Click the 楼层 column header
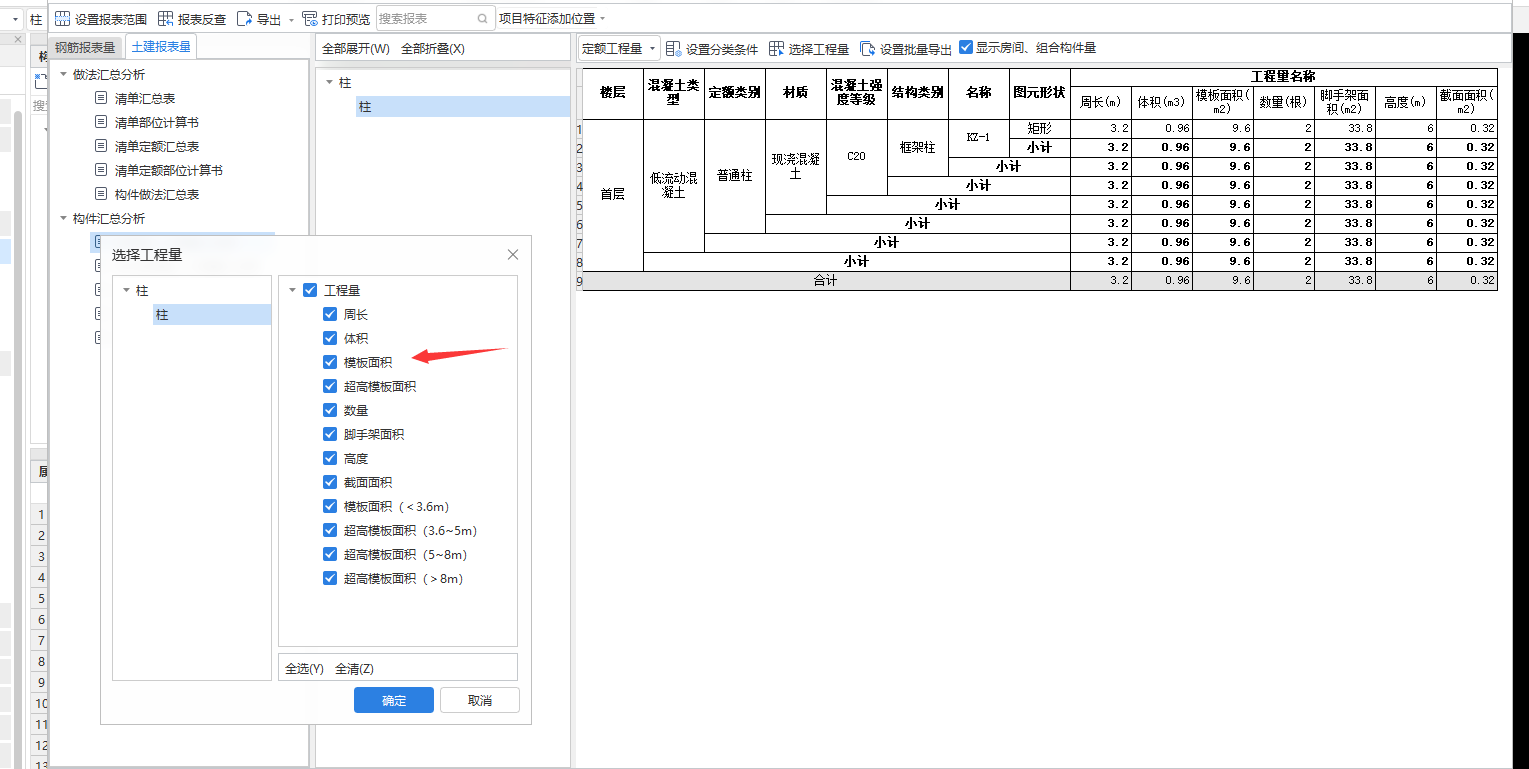 pos(613,93)
